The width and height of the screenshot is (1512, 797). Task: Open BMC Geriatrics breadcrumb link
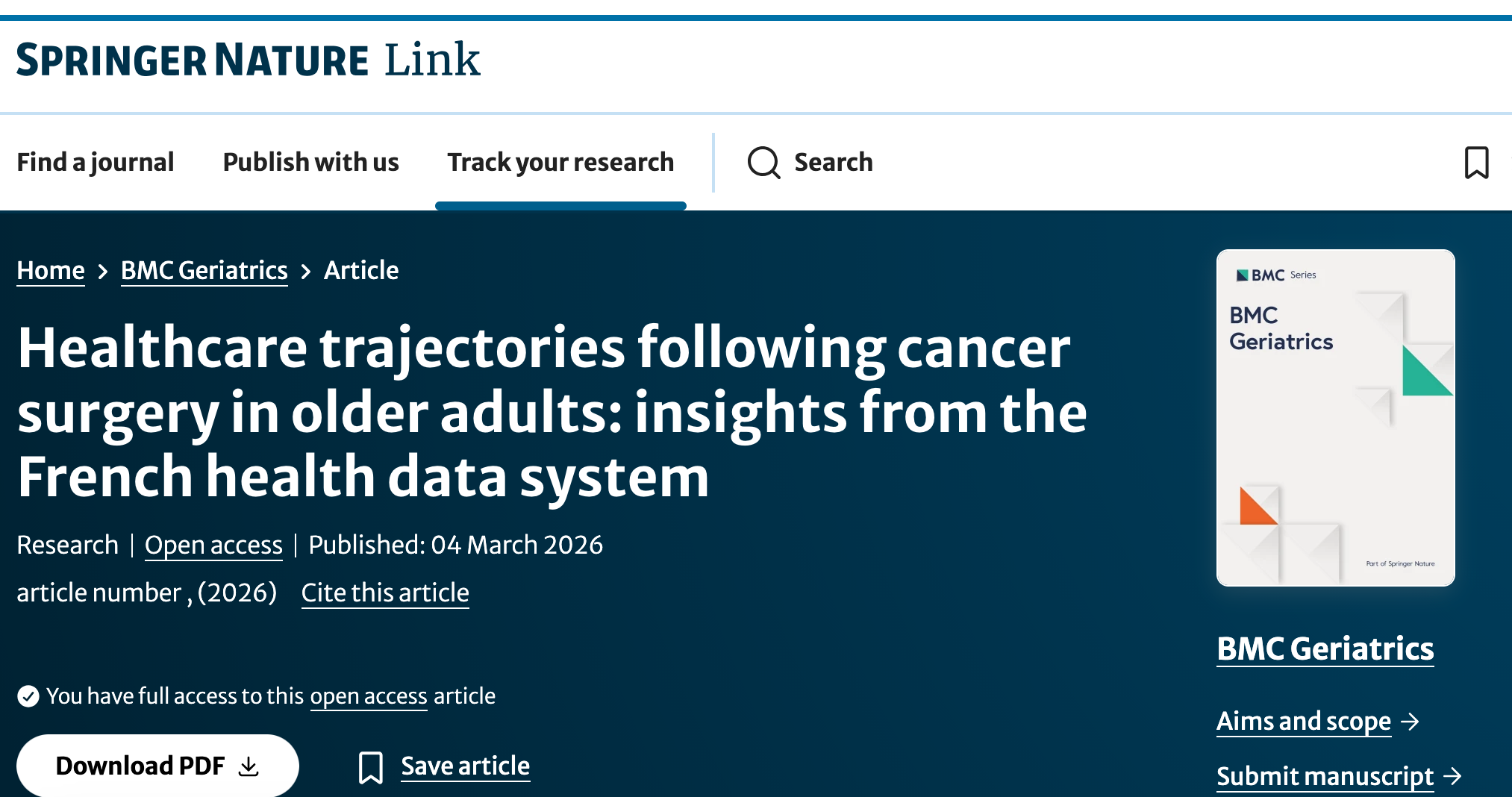(x=204, y=270)
